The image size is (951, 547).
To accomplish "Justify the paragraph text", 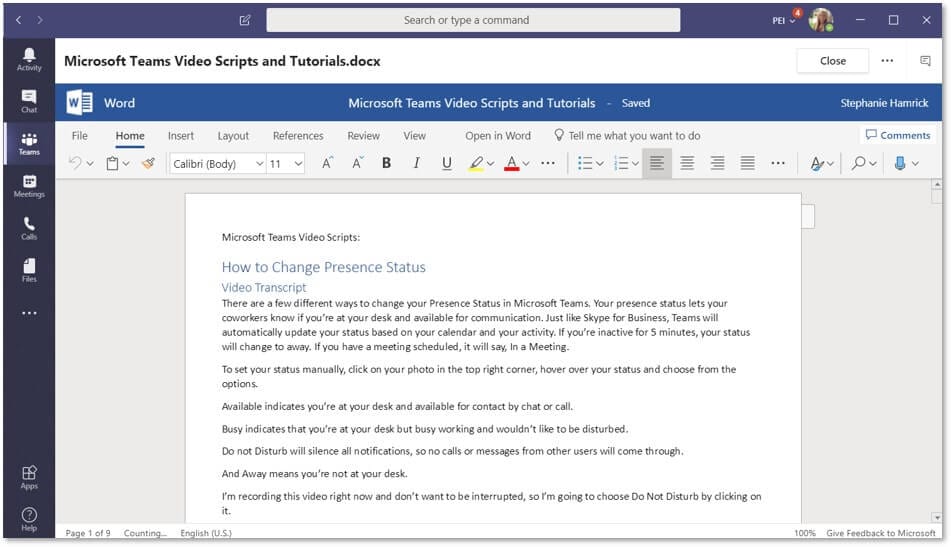I will 748,163.
